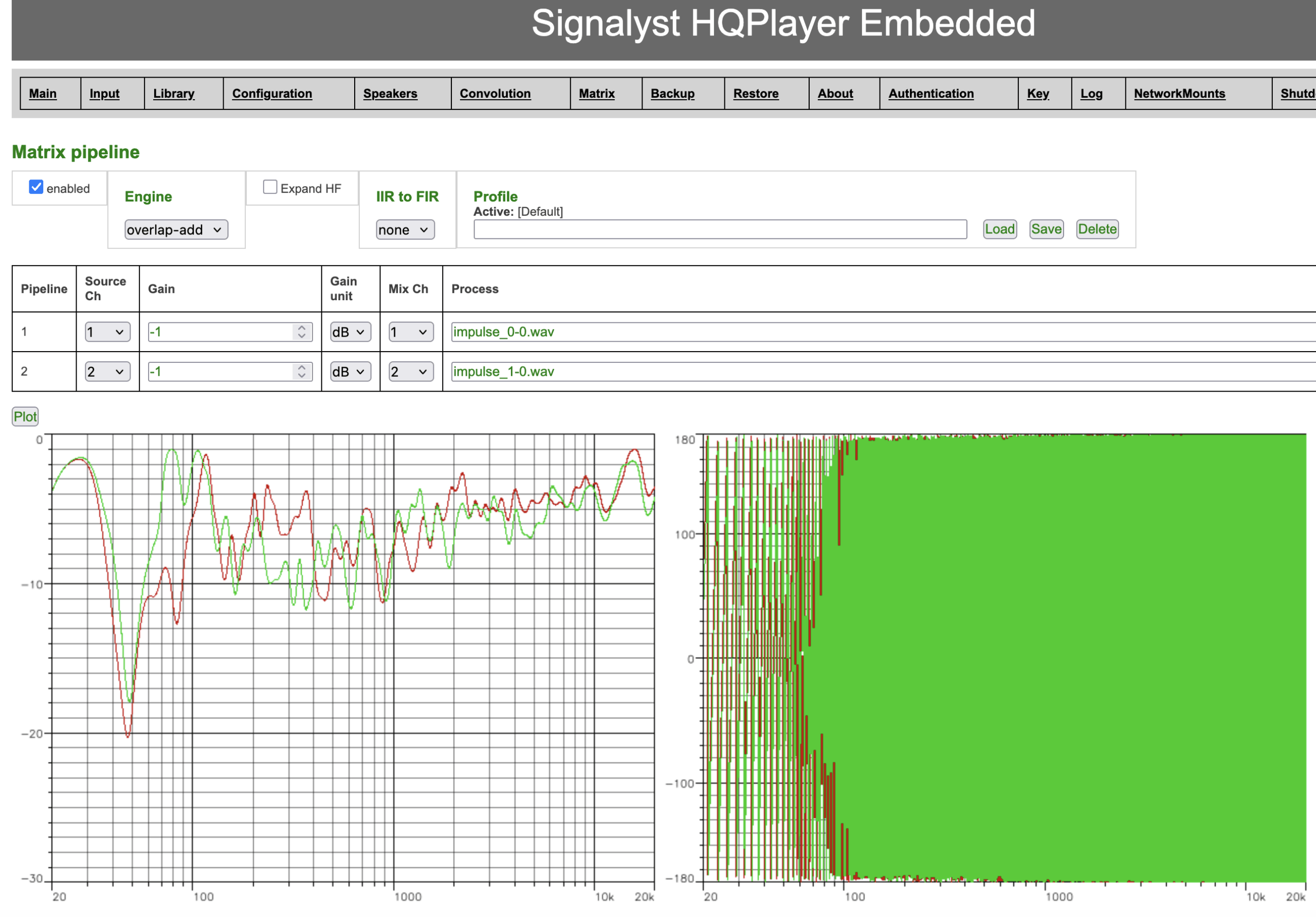Viewport: 1316px width, 917px height.
Task: Open Source Ch dropdown for pipeline 1
Action: [107, 332]
